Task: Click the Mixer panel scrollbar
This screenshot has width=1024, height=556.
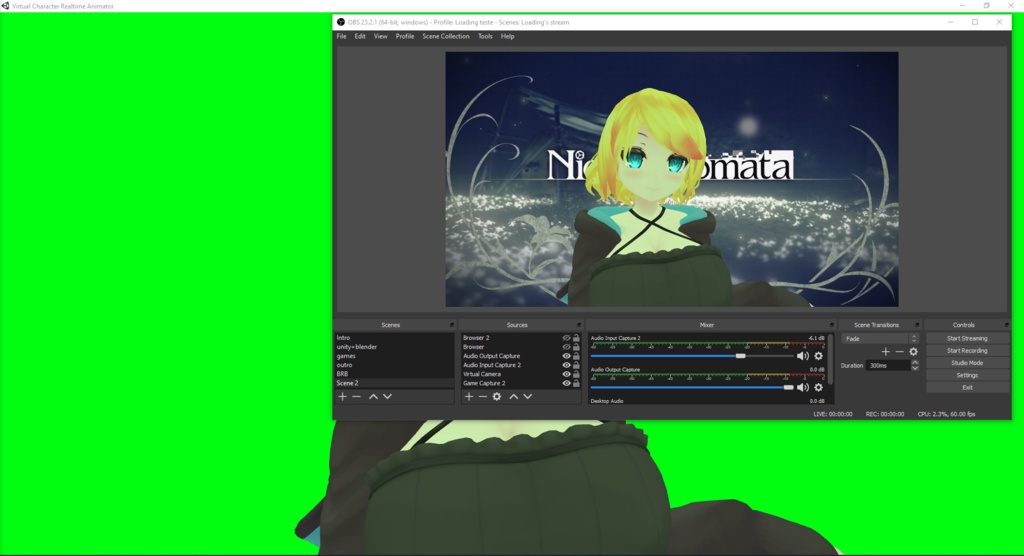Action: point(830,358)
